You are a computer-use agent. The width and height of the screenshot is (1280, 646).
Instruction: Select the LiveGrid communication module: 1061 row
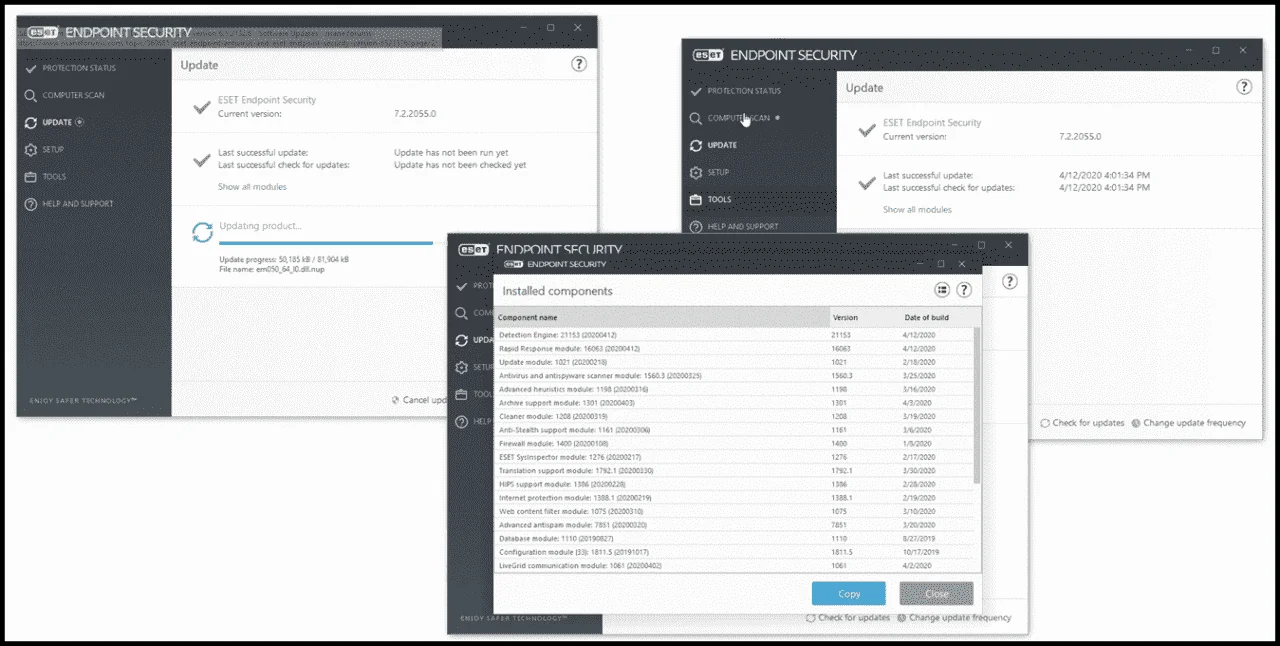[734, 565]
